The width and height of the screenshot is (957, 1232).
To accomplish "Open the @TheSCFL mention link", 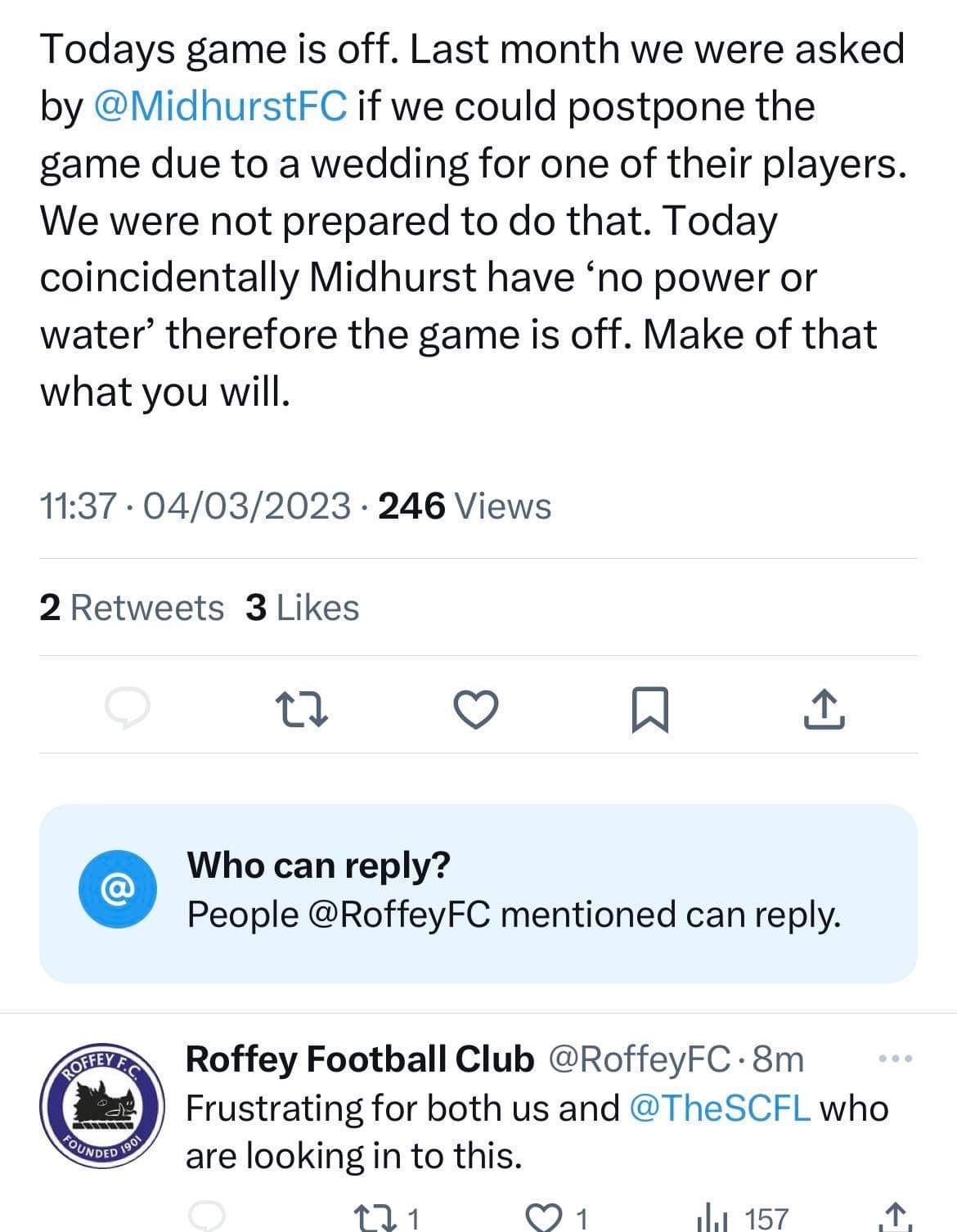I will pyautogui.click(x=721, y=1108).
